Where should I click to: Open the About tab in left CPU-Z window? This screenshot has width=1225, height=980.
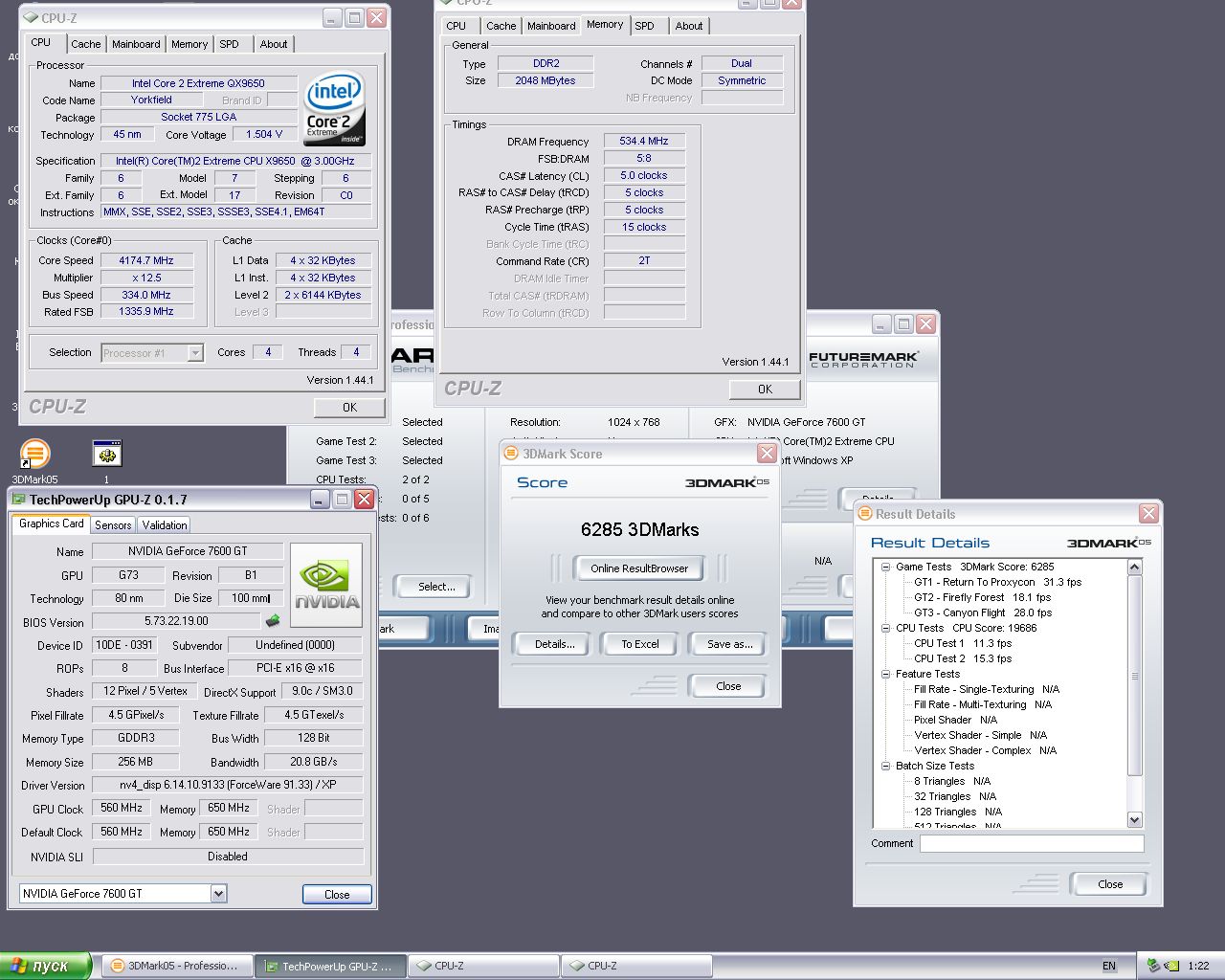click(x=274, y=44)
